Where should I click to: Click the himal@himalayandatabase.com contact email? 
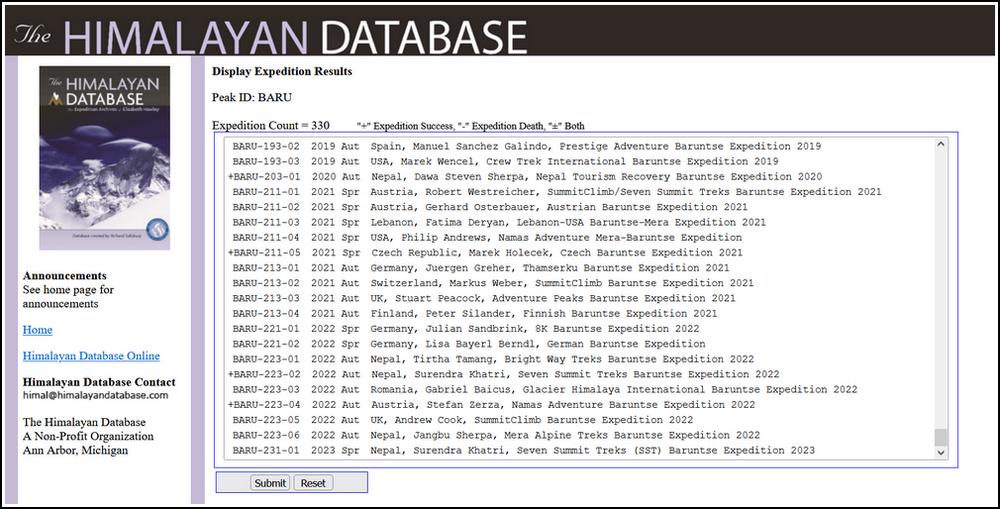[x=96, y=395]
